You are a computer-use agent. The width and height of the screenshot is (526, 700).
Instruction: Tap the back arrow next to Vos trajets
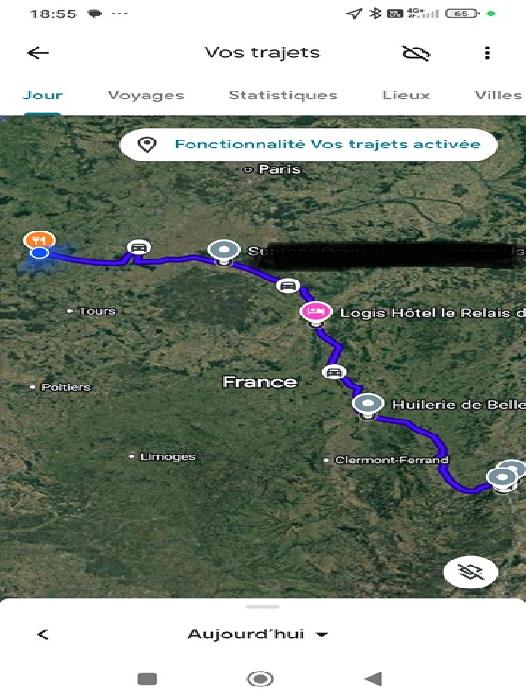tap(38, 53)
